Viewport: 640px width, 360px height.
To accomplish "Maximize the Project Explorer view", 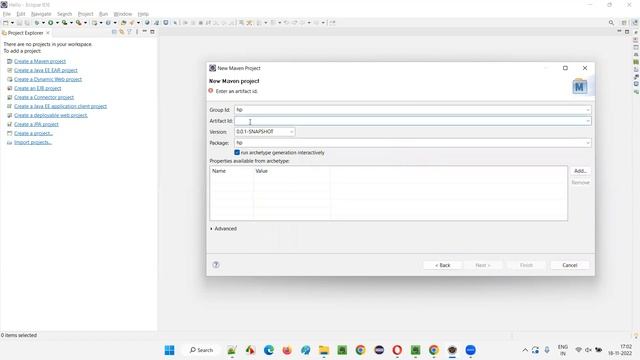I will [x=152, y=31].
